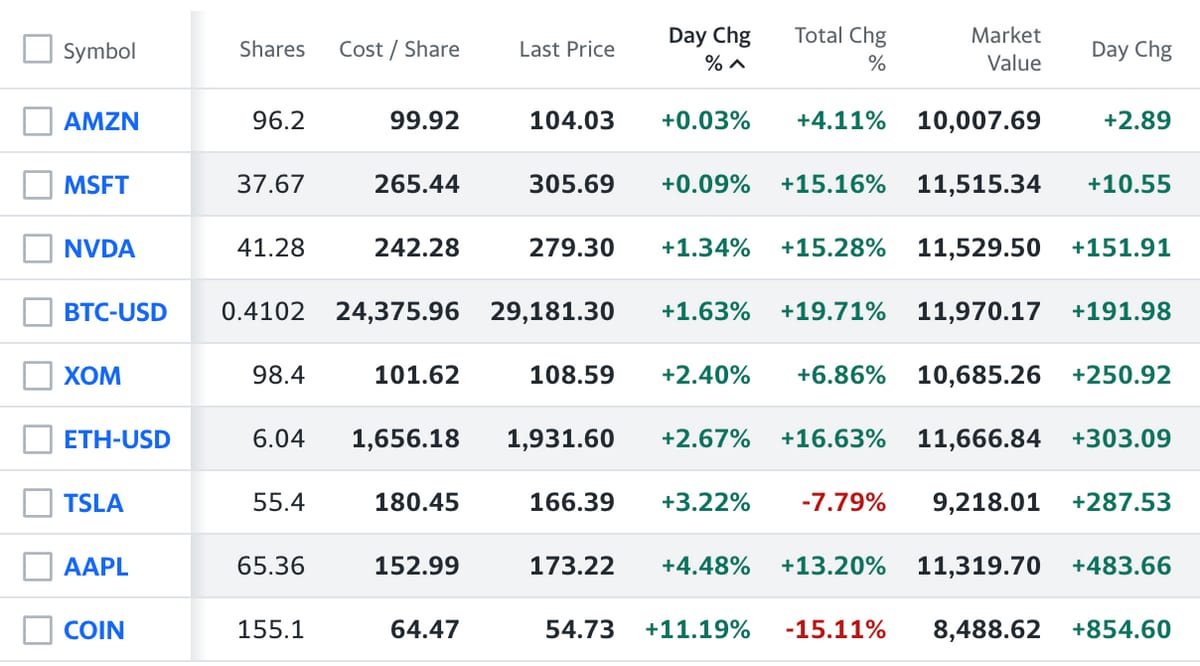Sort by Cost / Share header
The height and width of the screenshot is (666, 1200).
click(399, 49)
